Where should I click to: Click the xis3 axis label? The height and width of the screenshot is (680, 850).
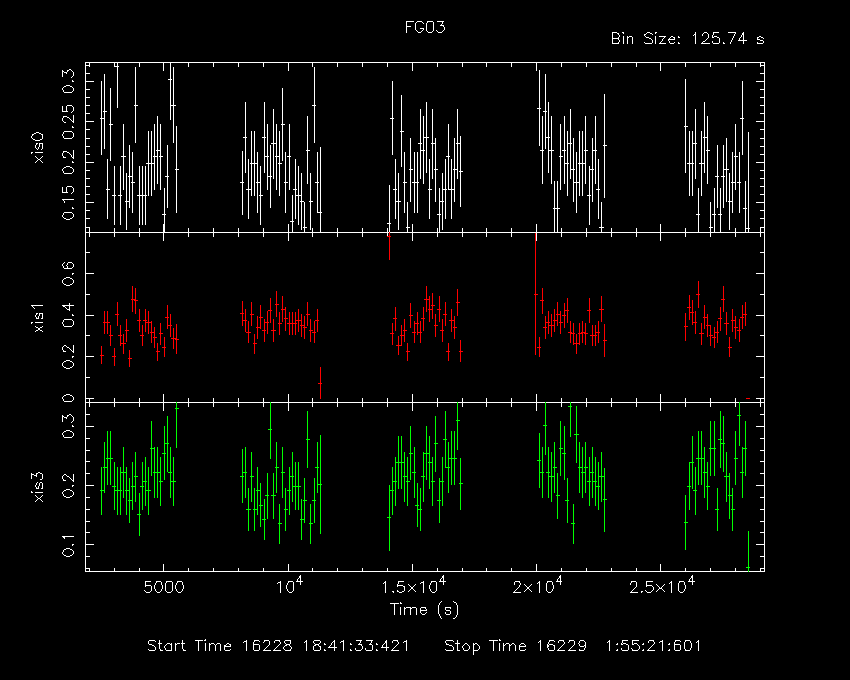(38, 486)
